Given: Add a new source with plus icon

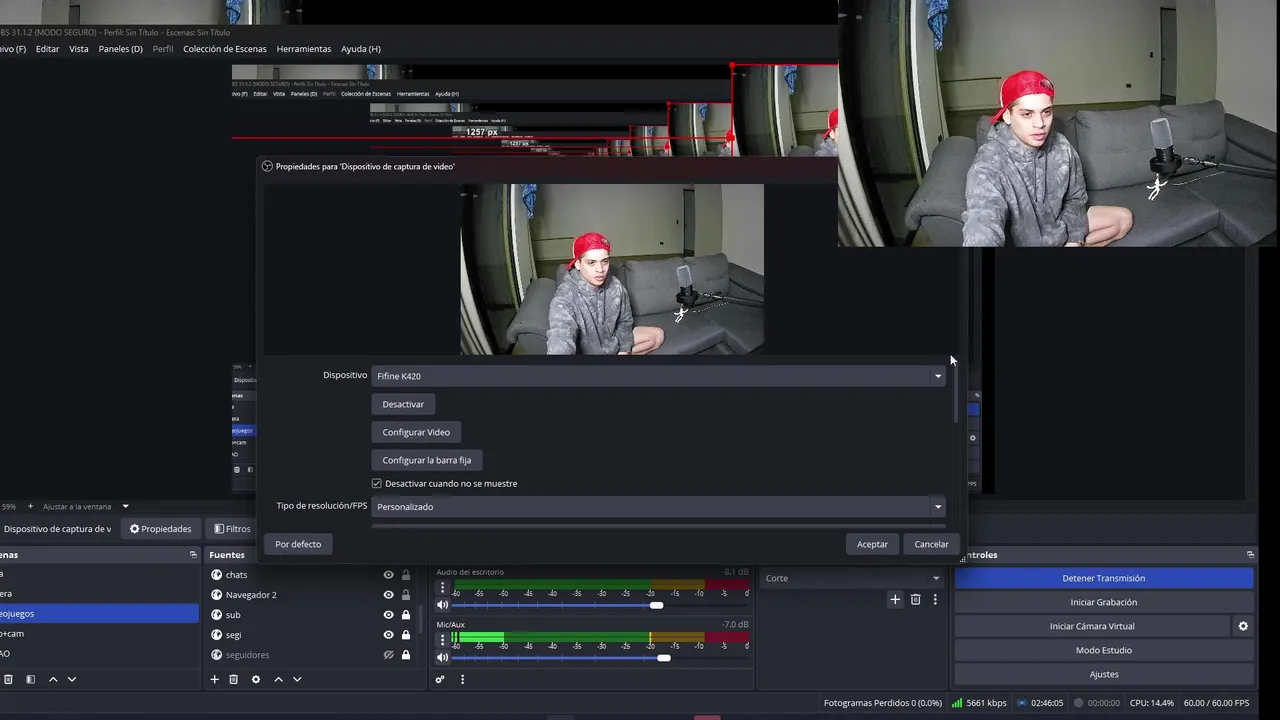Looking at the screenshot, I should 214,679.
